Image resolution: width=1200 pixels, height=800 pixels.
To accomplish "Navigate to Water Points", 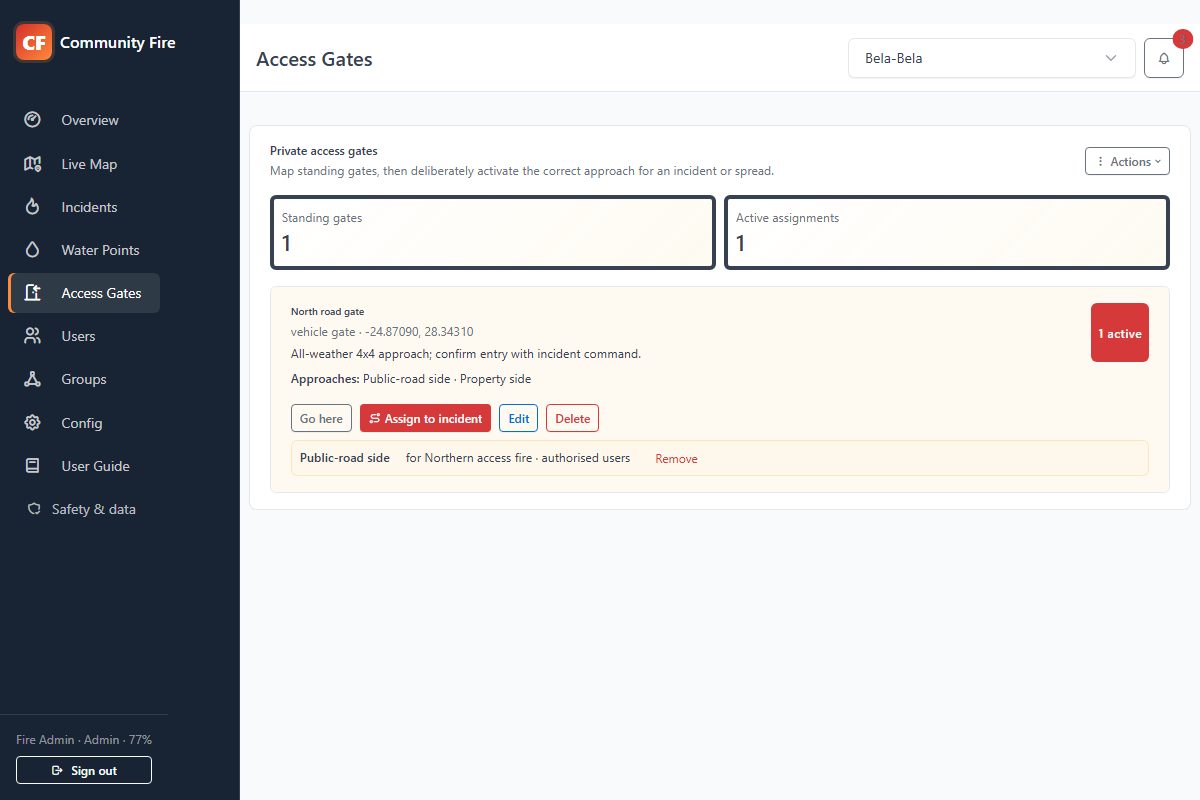I will (84, 250).
